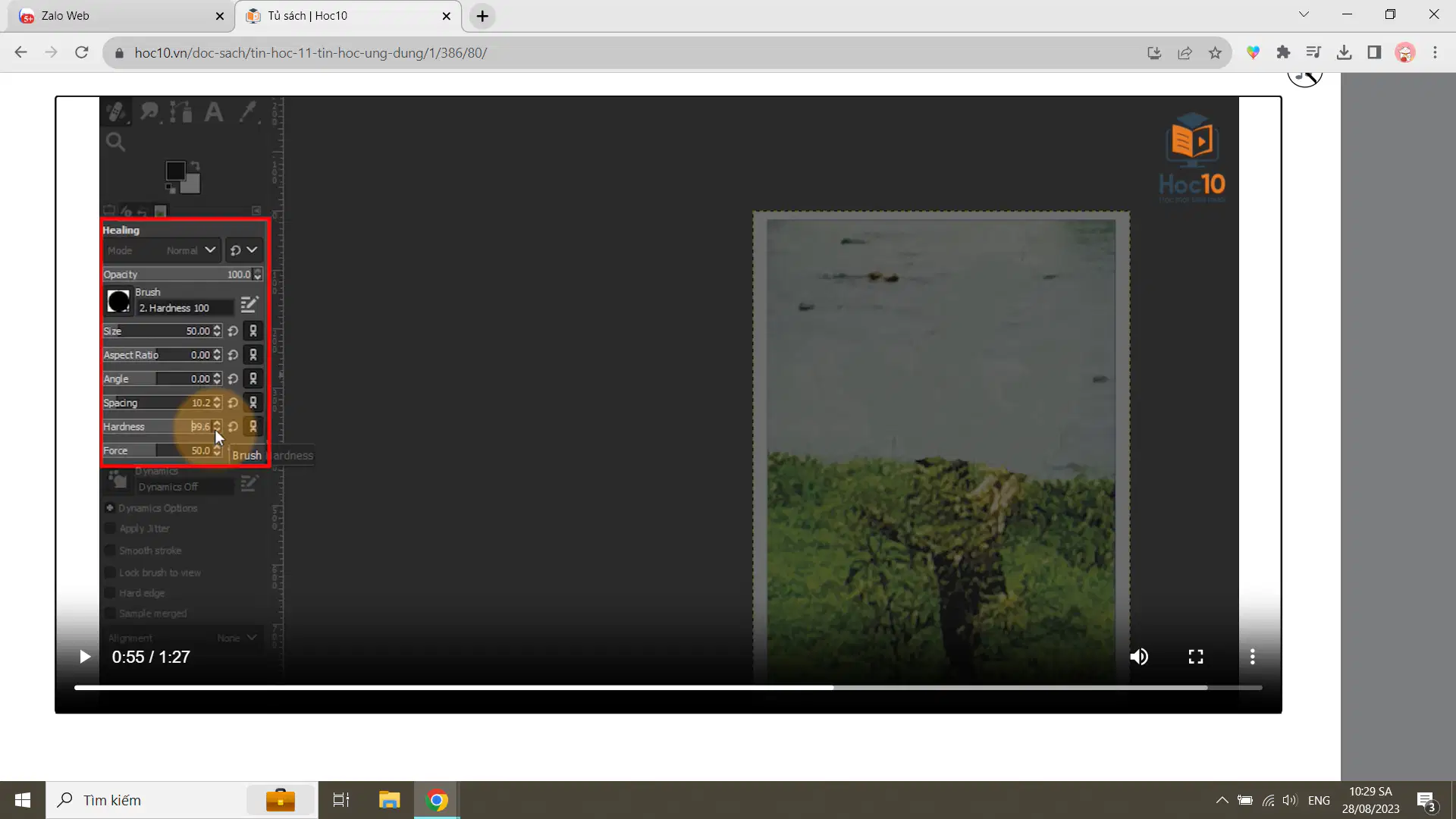Toggle the Spacing link button
The height and width of the screenshot is (819, 1456).
pyautogui.click(x=253, y=403)
